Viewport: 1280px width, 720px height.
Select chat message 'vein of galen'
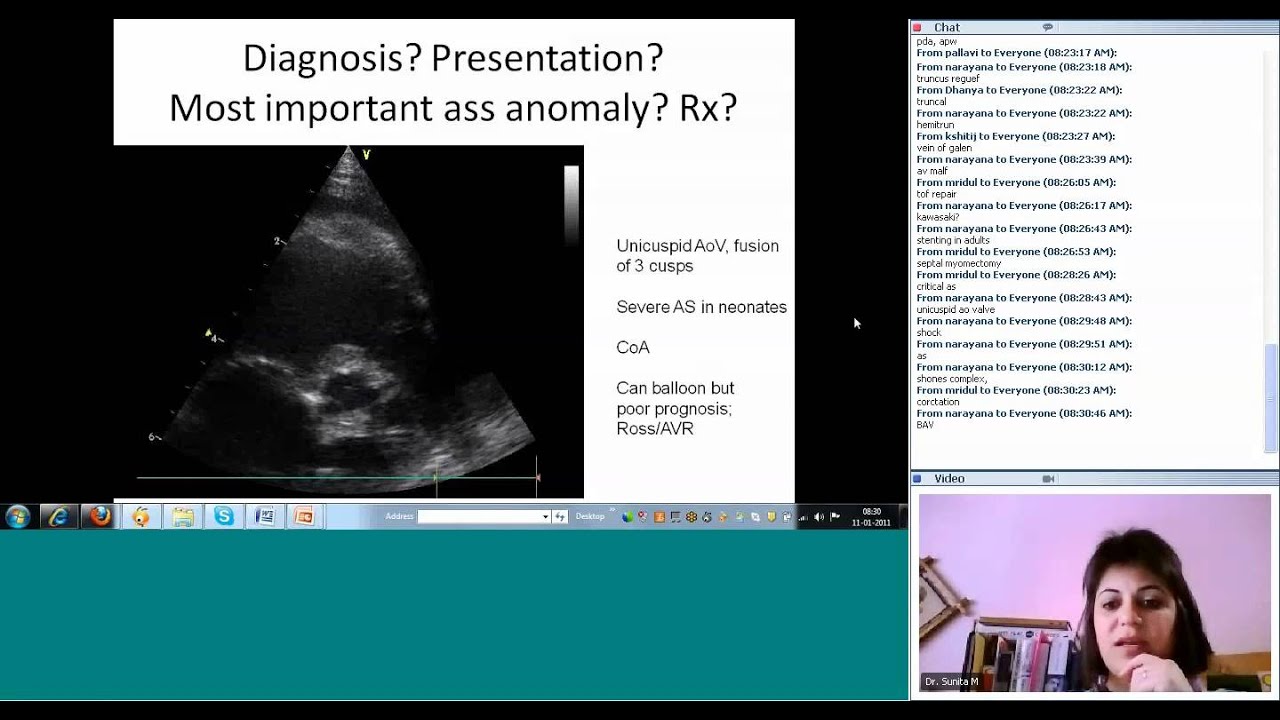944,148
